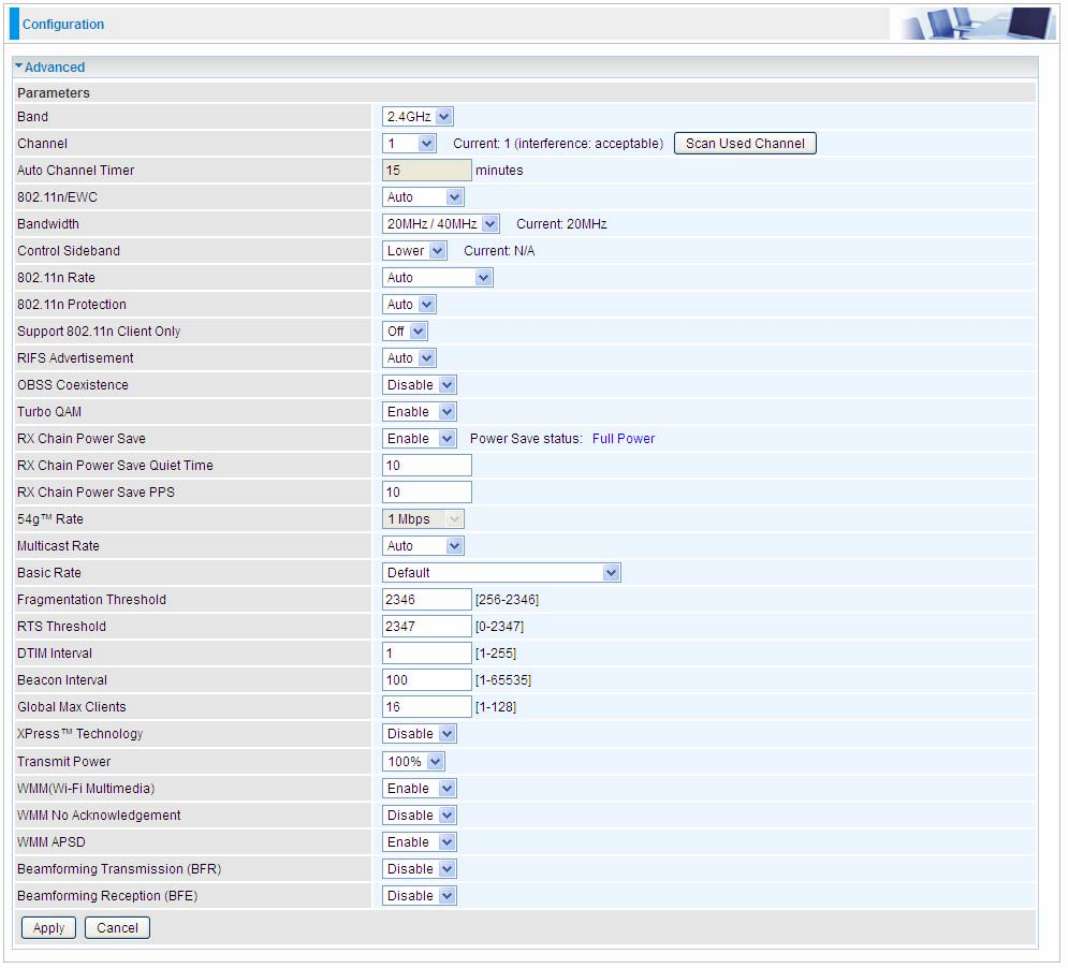Viewport: 1068px width, 968px height.
Task: Open Beamforming Reception (BFE) dropdown
Action: click(x=420, y=896)
